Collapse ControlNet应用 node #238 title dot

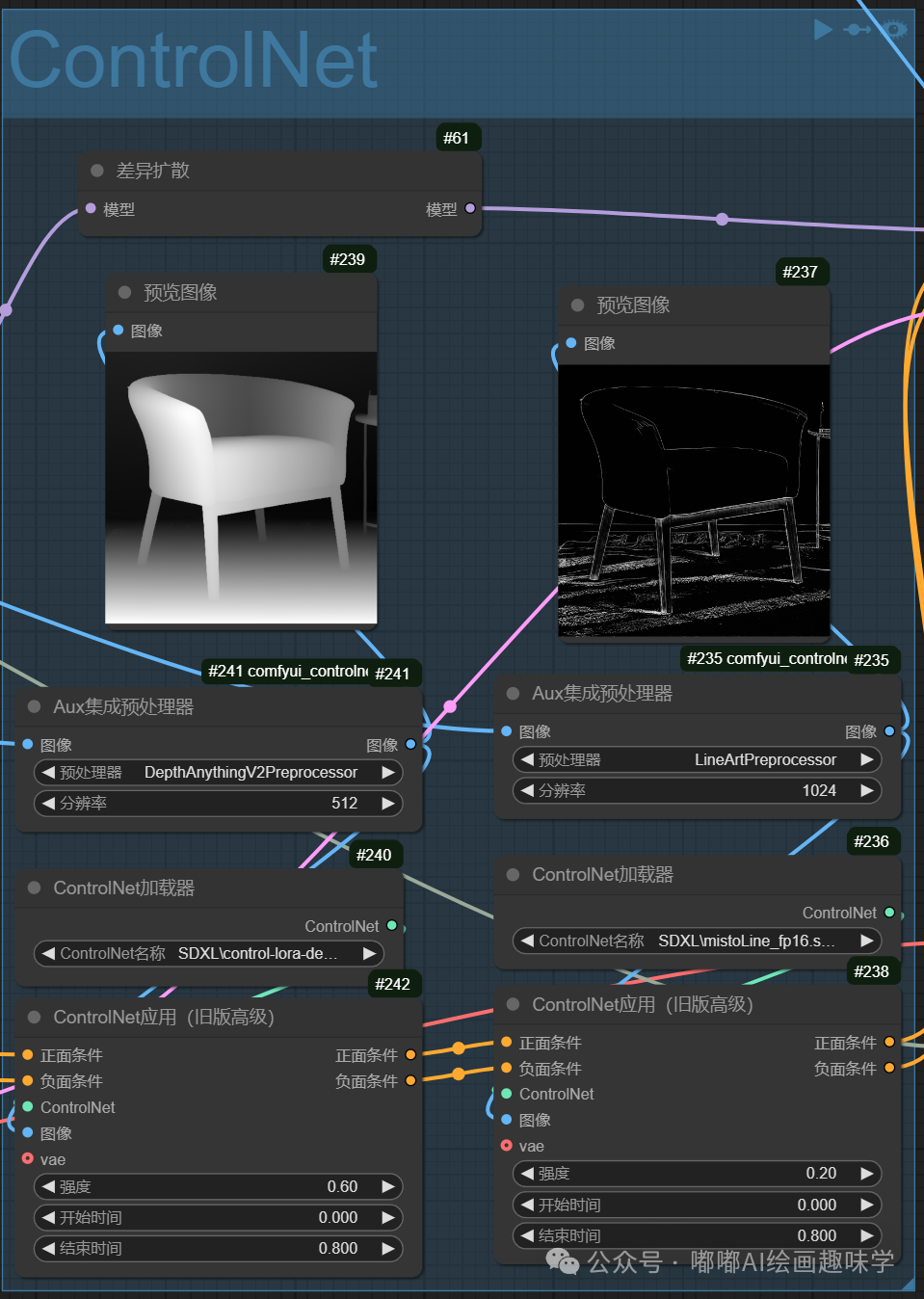513,1004
